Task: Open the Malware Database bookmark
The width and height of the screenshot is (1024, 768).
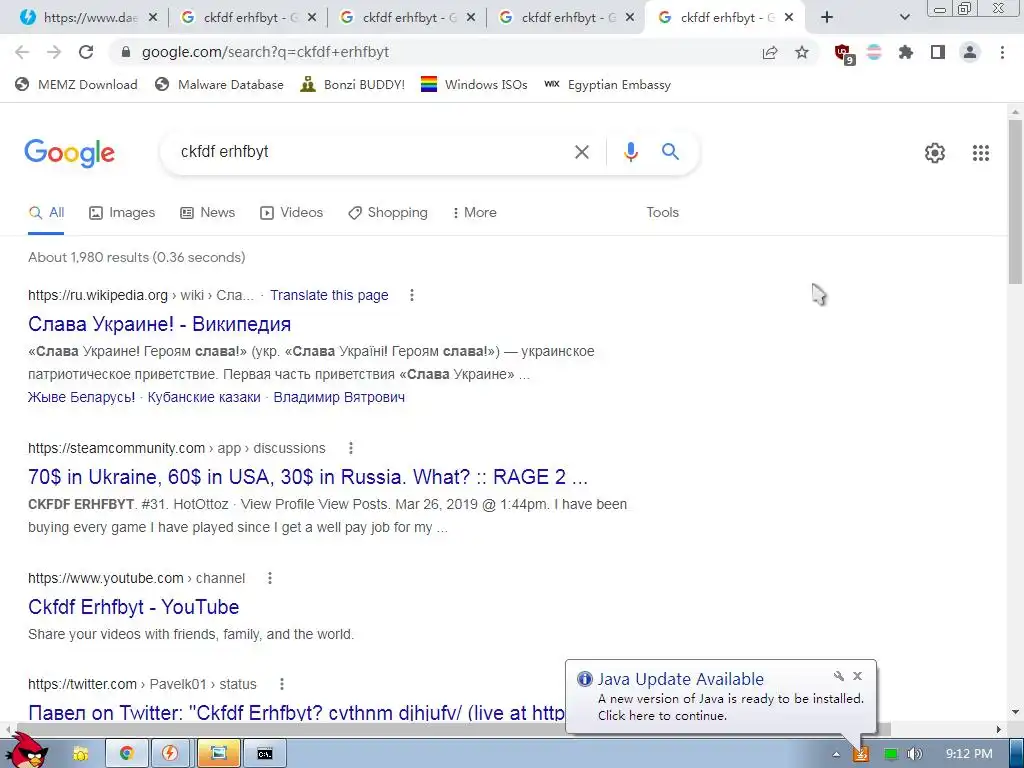Action: coord(219,84)
